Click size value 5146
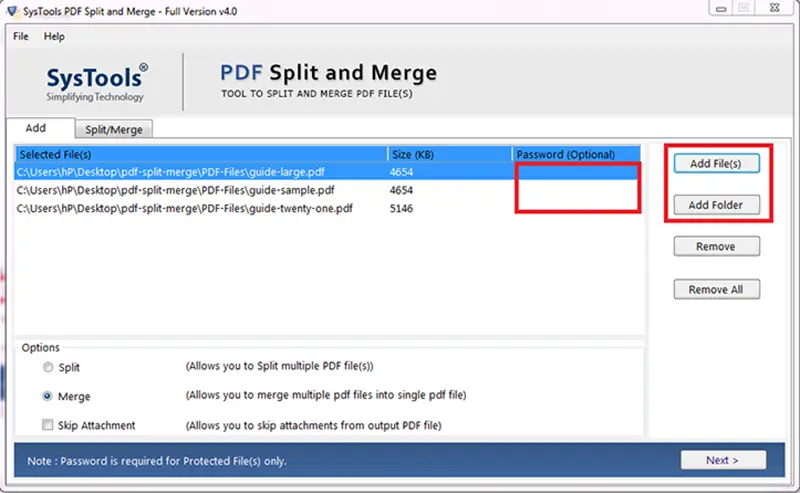The image size is (800, 493). tap(402, 209)
